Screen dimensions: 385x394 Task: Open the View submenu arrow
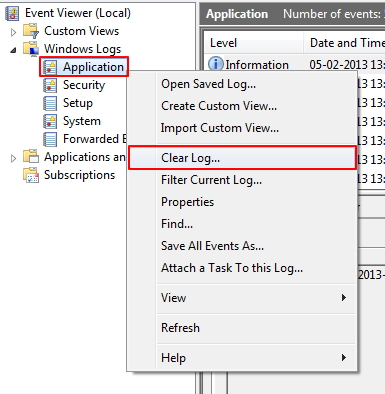click(x=344, y=297)
